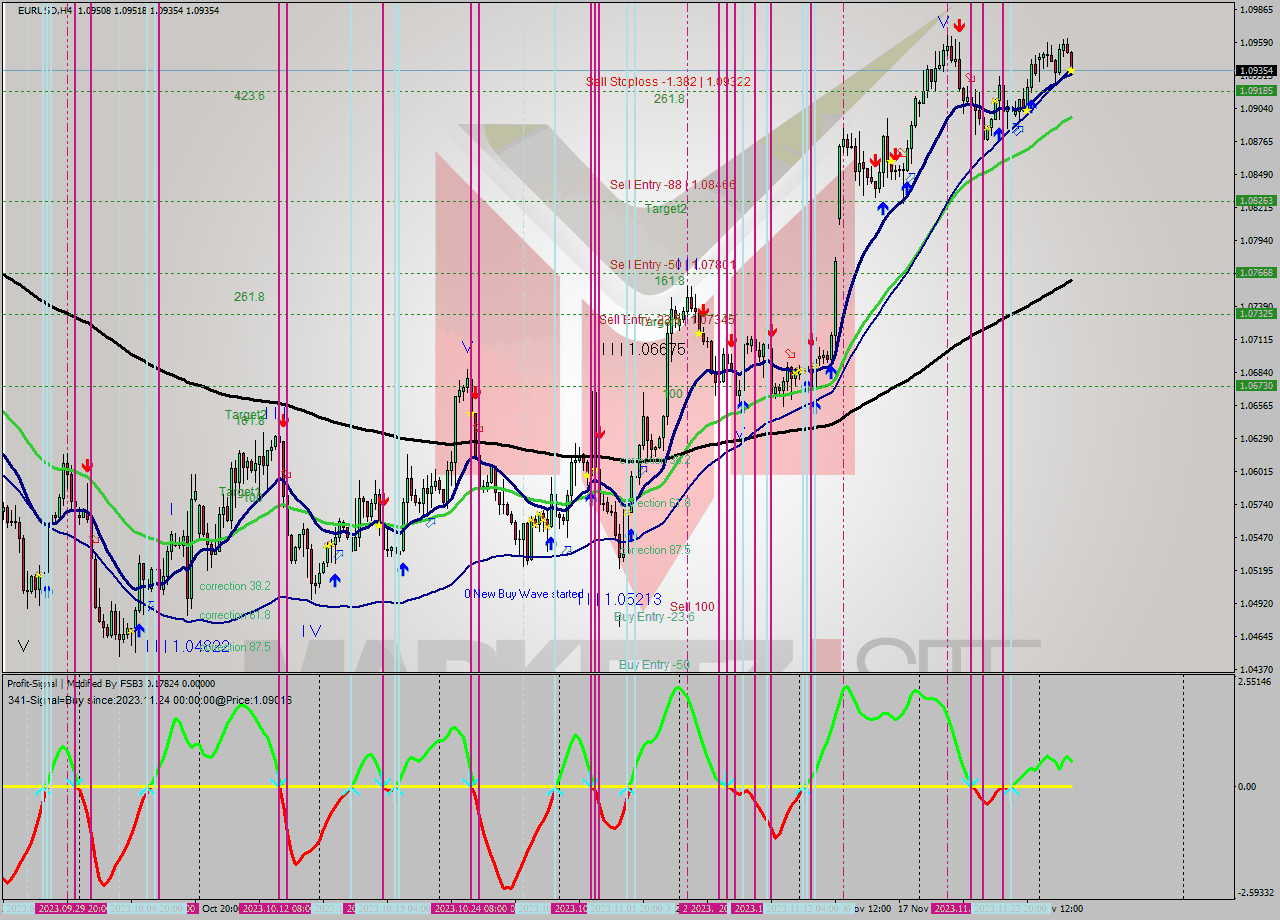Select the 2023.09.29 20:00 time marker
This screenshot has width=1280, height=920.
72,909
